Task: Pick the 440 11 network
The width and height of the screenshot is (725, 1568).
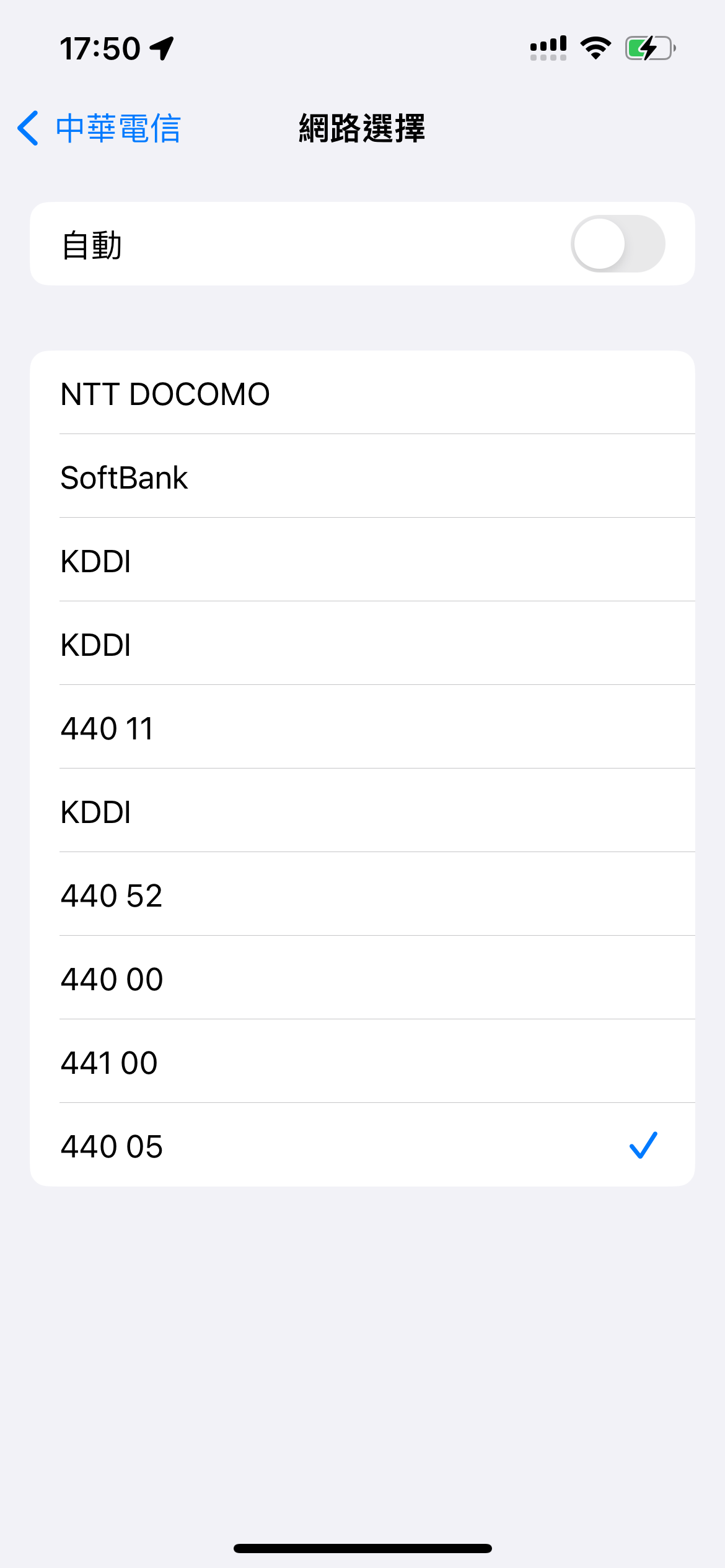Action: 362,728
